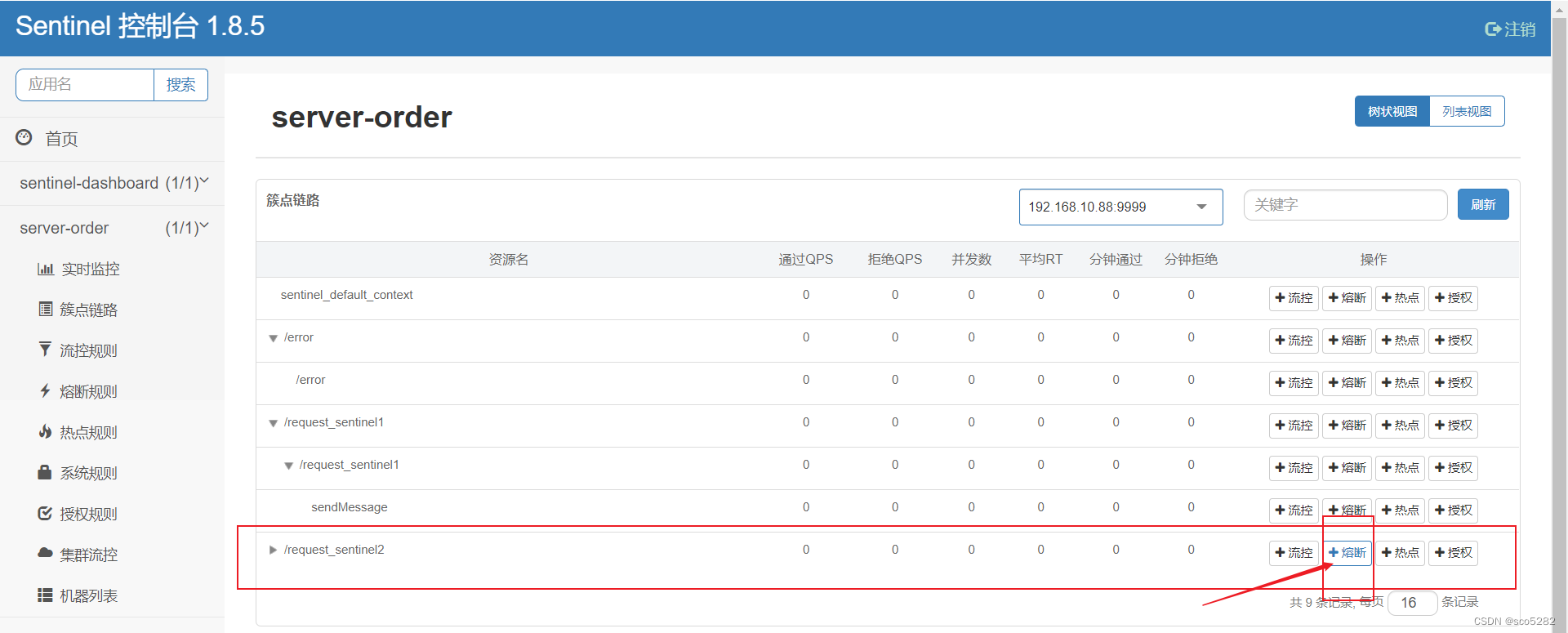This screenshot has height=633, width=1568.
Task: Add 熔断 rule for top /request_sentinel1 row
Action: point(1347,426)
